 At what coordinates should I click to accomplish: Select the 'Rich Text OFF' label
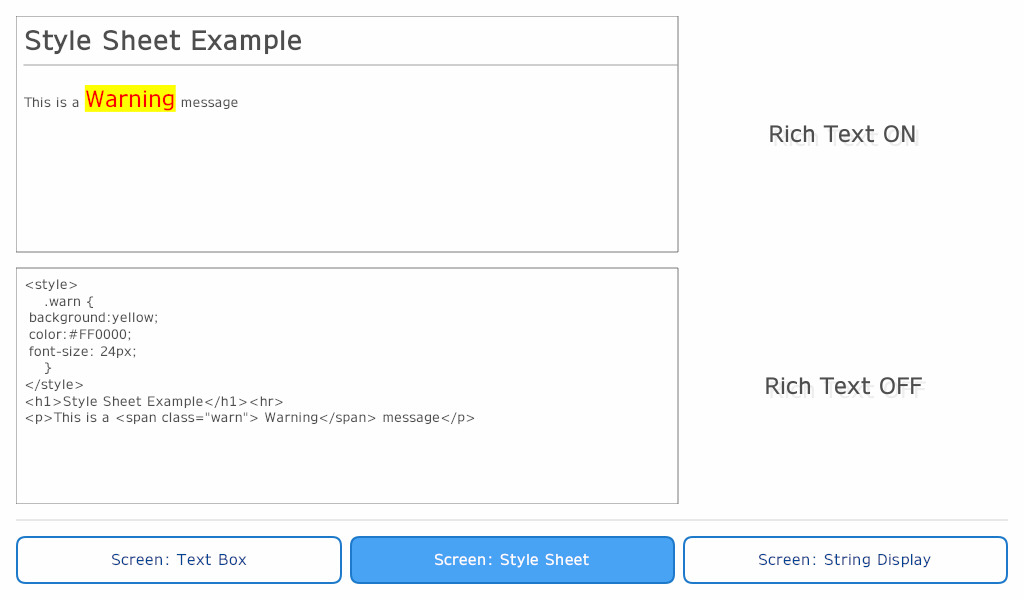843,386
